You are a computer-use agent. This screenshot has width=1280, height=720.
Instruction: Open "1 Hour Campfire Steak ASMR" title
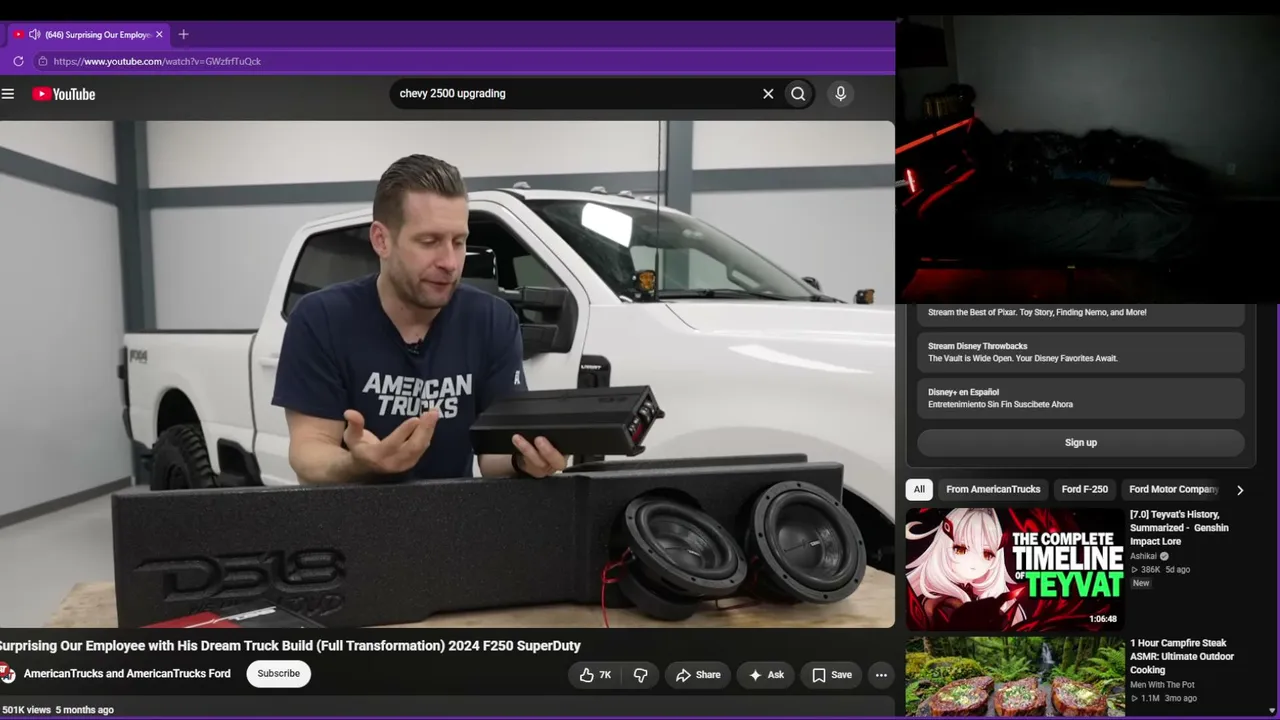[1182, 657]
